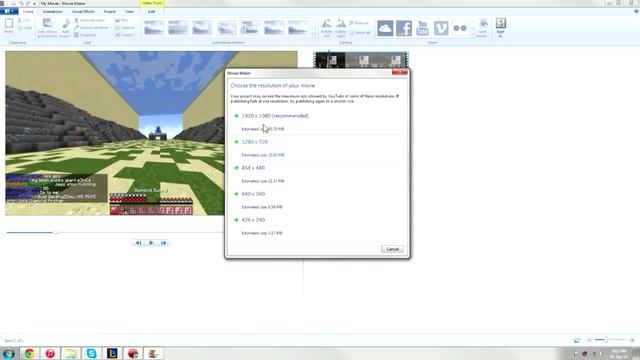Click the Cut command in the ribbon
This screenshot has height=360, width=640.
pos(23,20)
